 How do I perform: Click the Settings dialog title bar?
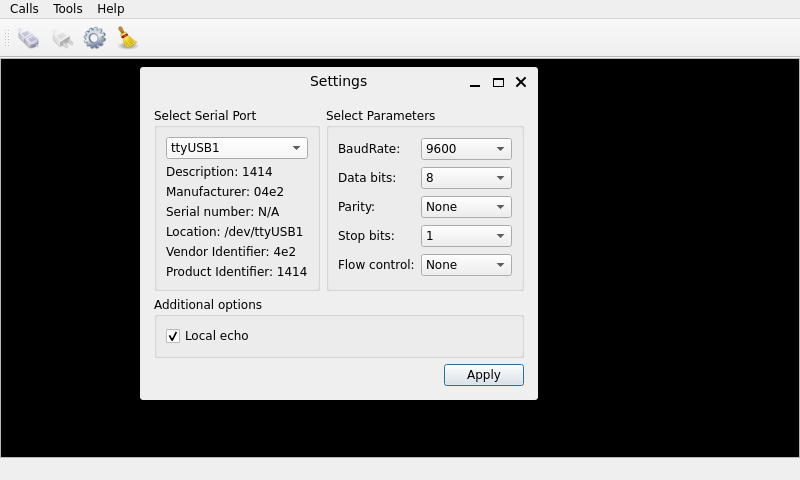tap(338, 82)
